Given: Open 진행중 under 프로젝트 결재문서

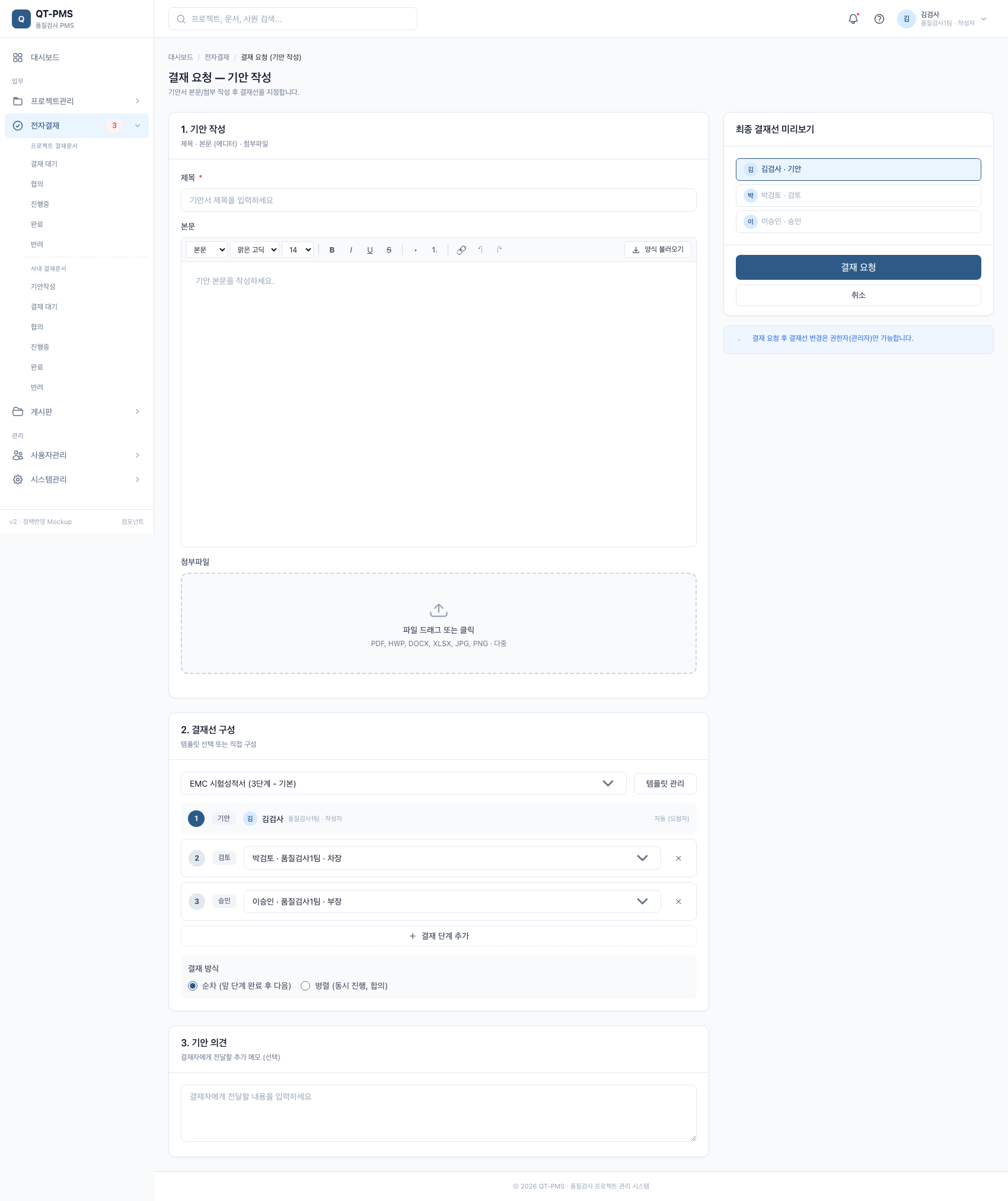Looking at the screenshot, I should (x=40, y=205).
